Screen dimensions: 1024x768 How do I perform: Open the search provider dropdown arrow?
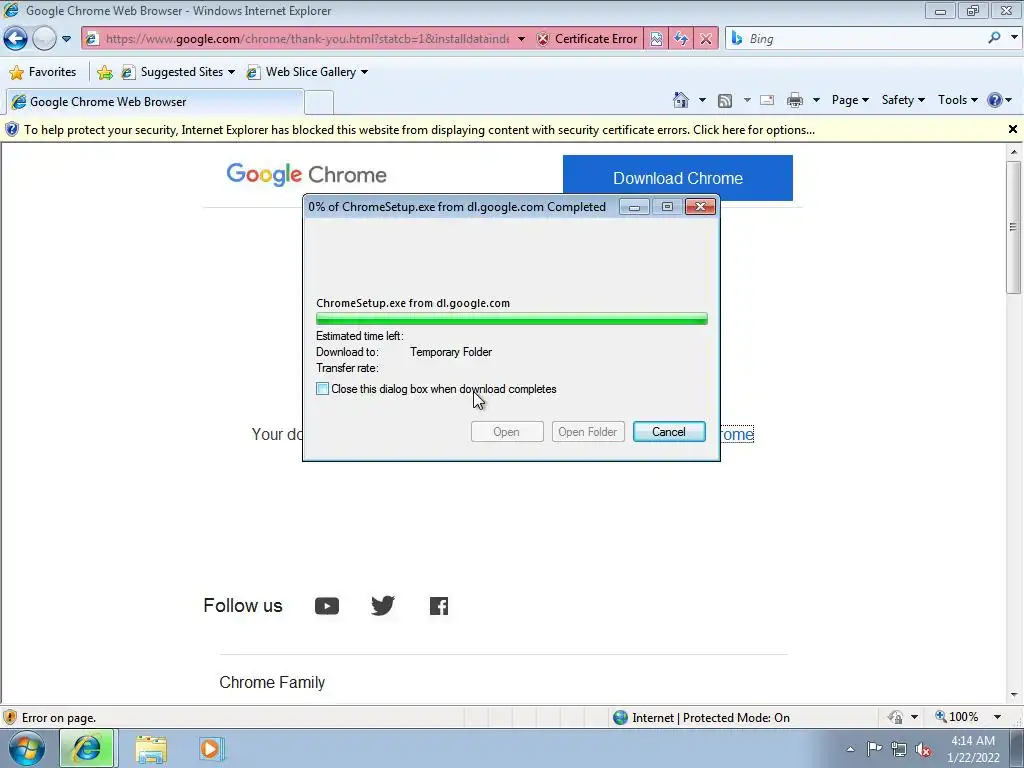1014,38
